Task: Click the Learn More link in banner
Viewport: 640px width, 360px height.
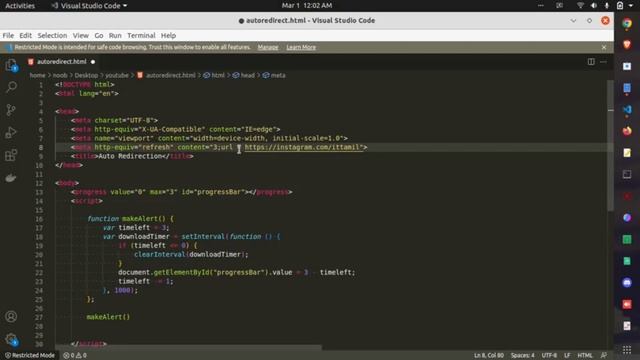Action: coord(301,47)
